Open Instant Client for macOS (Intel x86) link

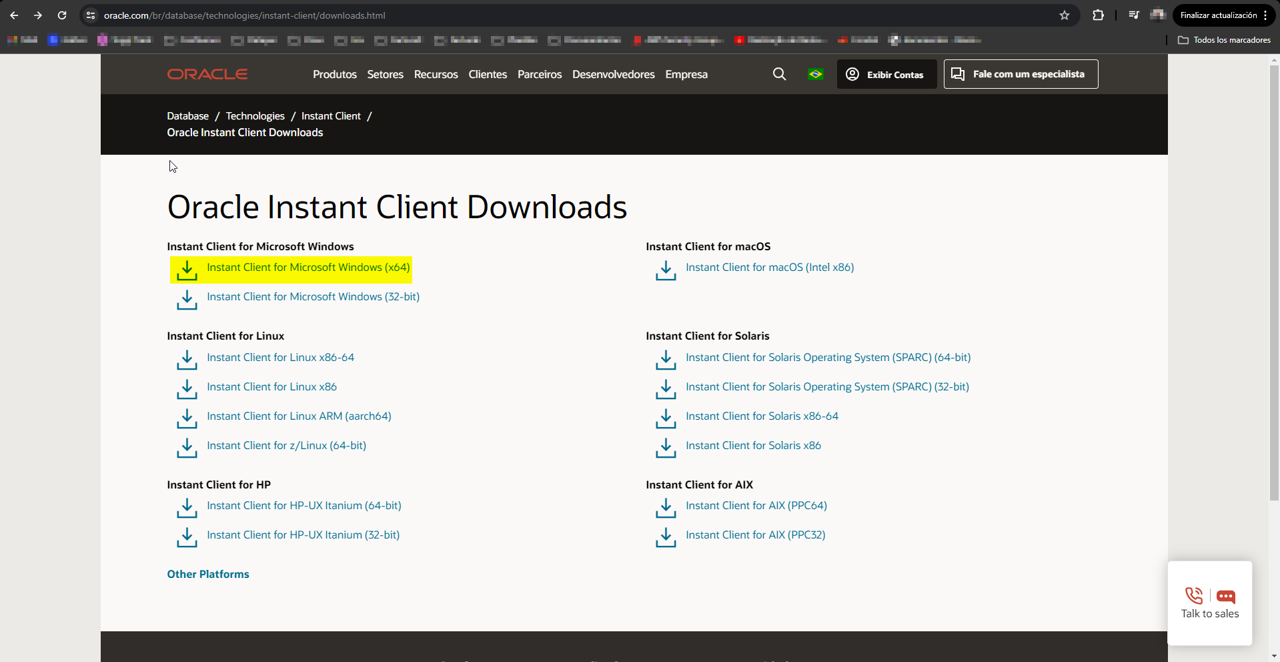pos(770,267)
